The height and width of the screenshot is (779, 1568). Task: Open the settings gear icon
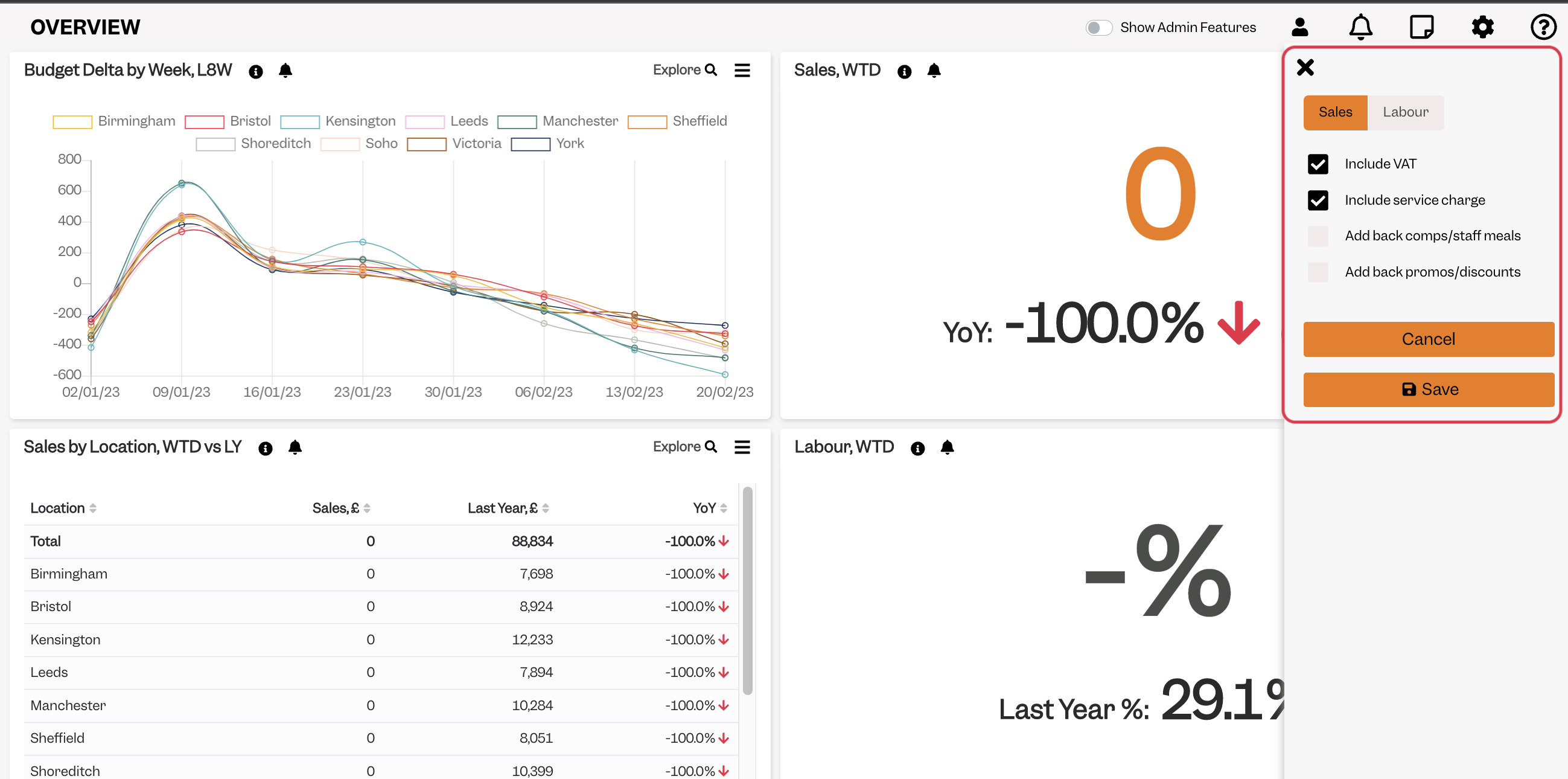[x=1482, y=27]
